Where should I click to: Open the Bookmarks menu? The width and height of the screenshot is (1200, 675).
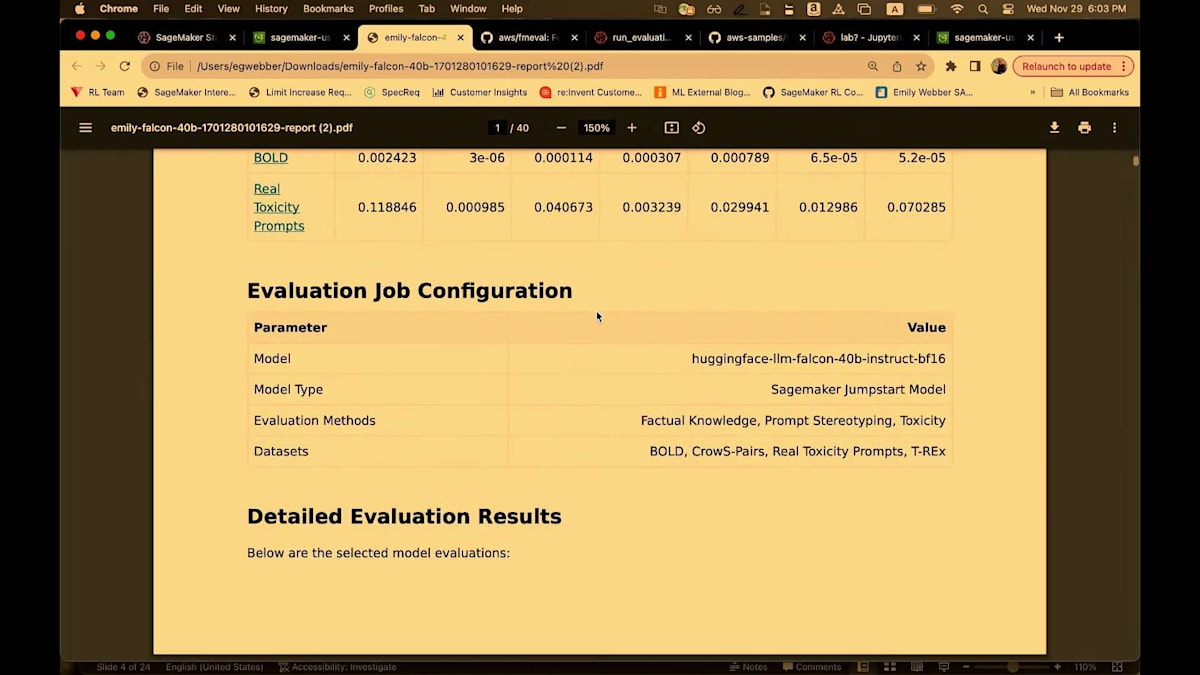[328, 9]
